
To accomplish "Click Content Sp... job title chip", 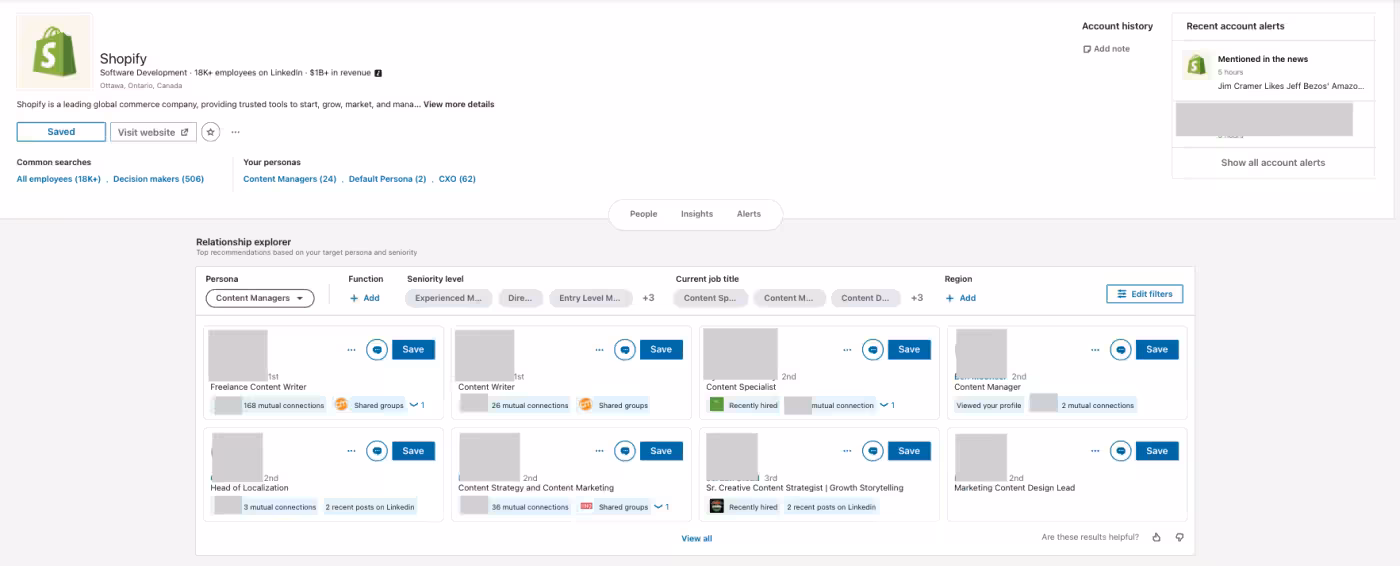I will pos(710,298).
